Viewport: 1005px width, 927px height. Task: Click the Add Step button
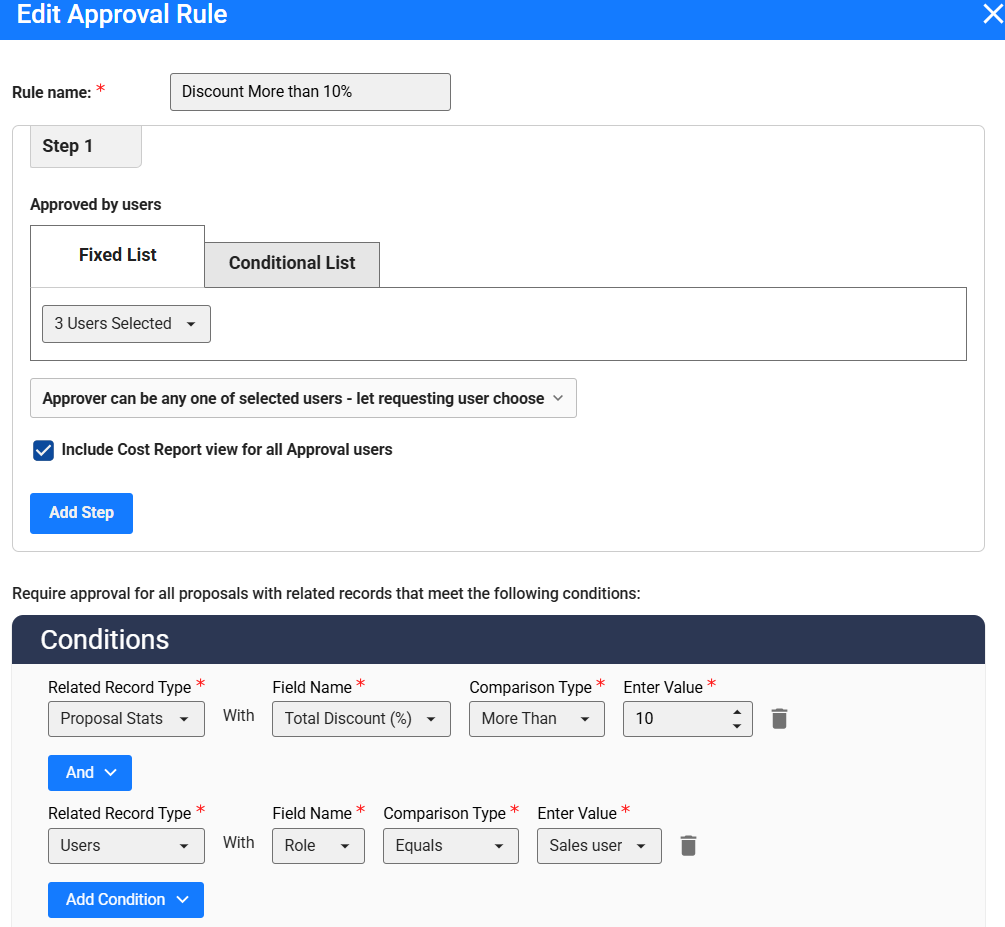(81, 513)
